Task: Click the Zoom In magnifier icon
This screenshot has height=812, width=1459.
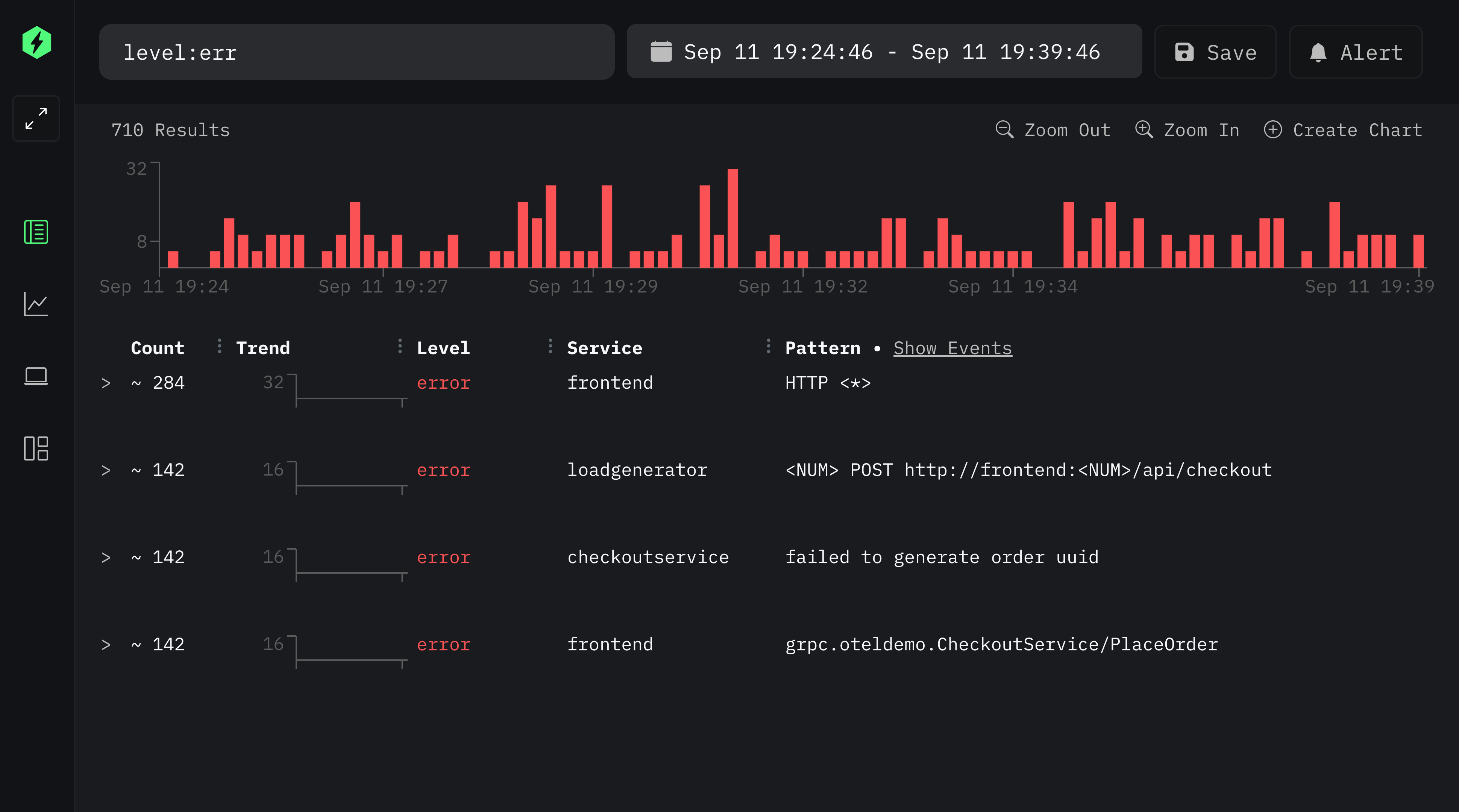Action: 1144,130
